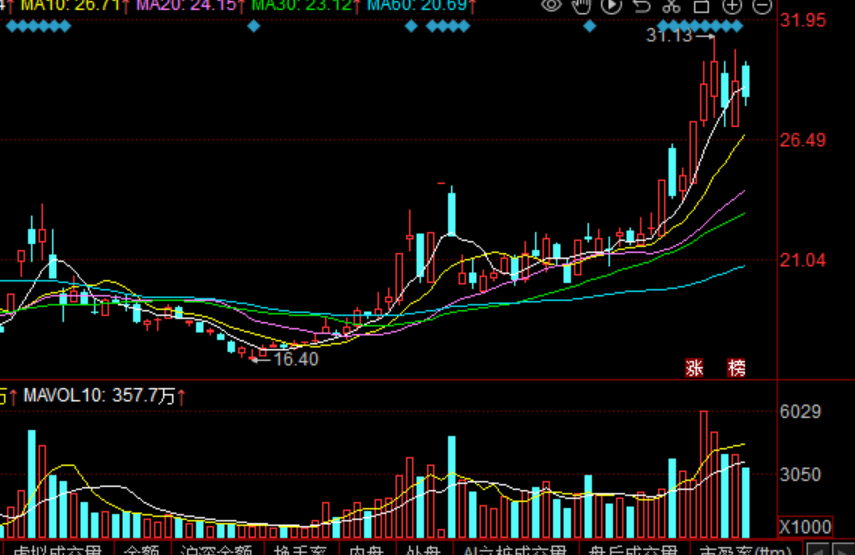
Task: Click the 31.13 high price annotation
Action: coord(669,35)
